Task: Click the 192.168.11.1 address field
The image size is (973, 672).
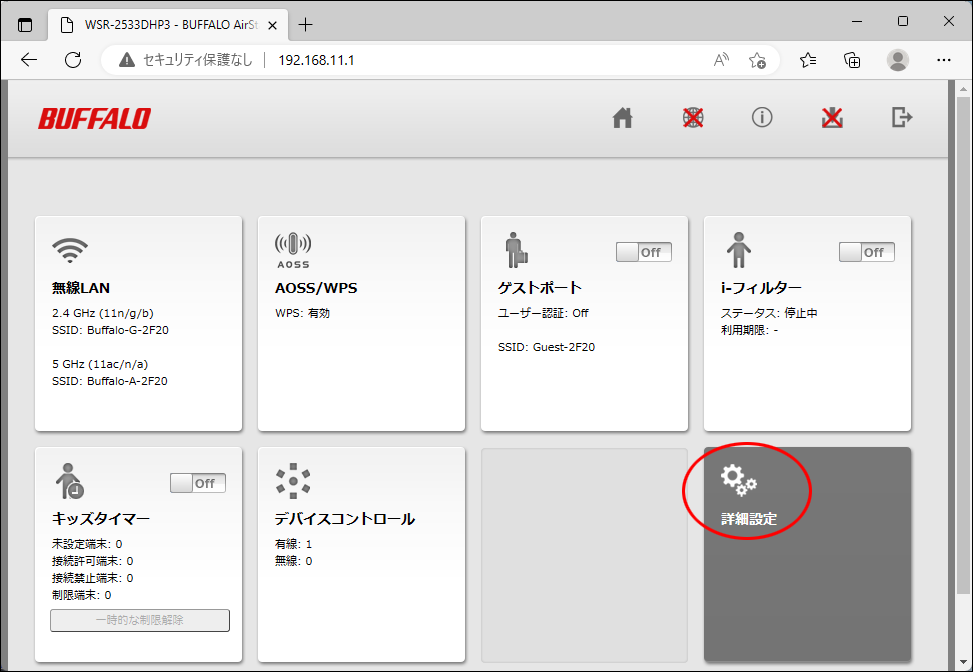Action: (316, 60)
